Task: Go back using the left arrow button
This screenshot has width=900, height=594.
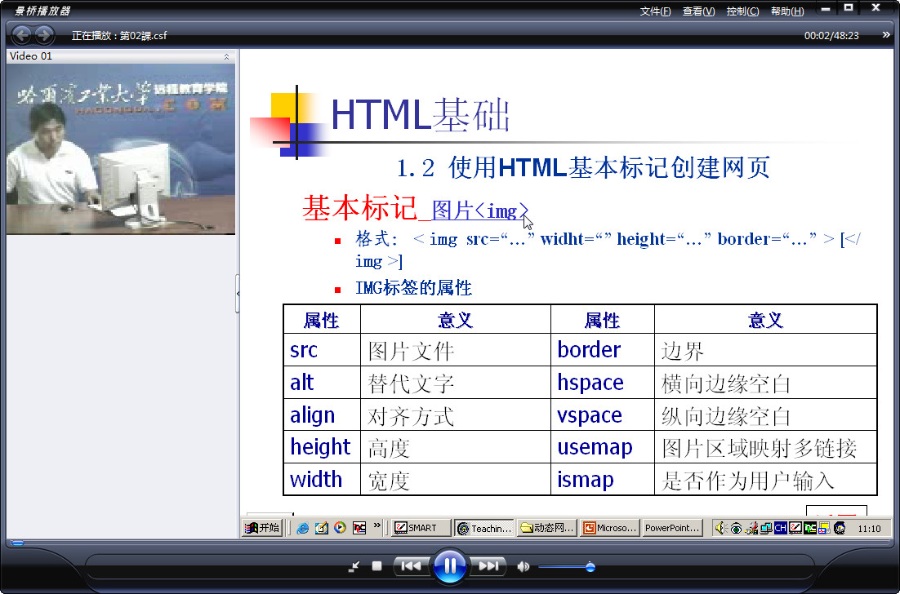Action: pyautogui.click(x=21, y=35)
